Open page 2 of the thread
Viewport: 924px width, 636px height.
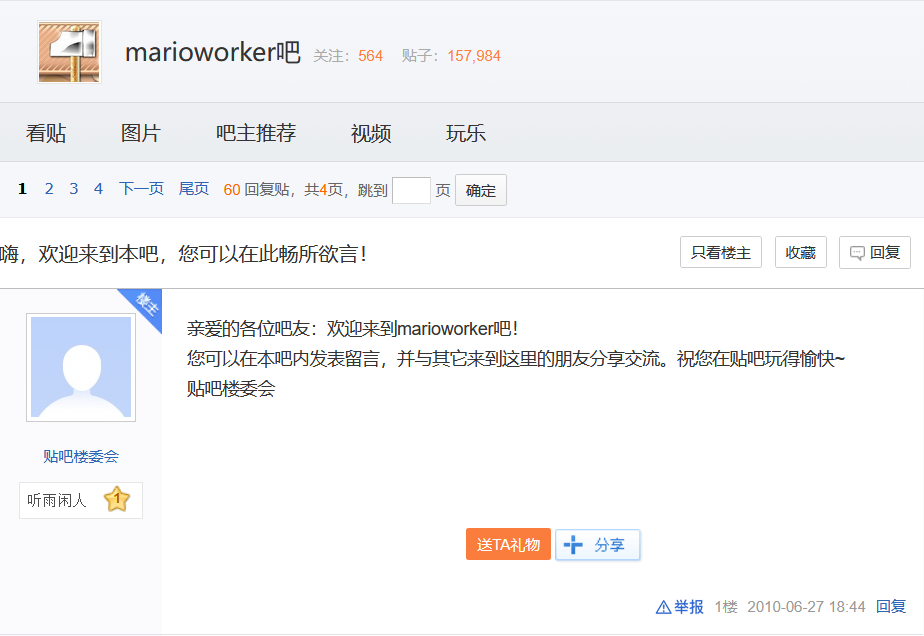pyautogui.click(x=48, y=188)
